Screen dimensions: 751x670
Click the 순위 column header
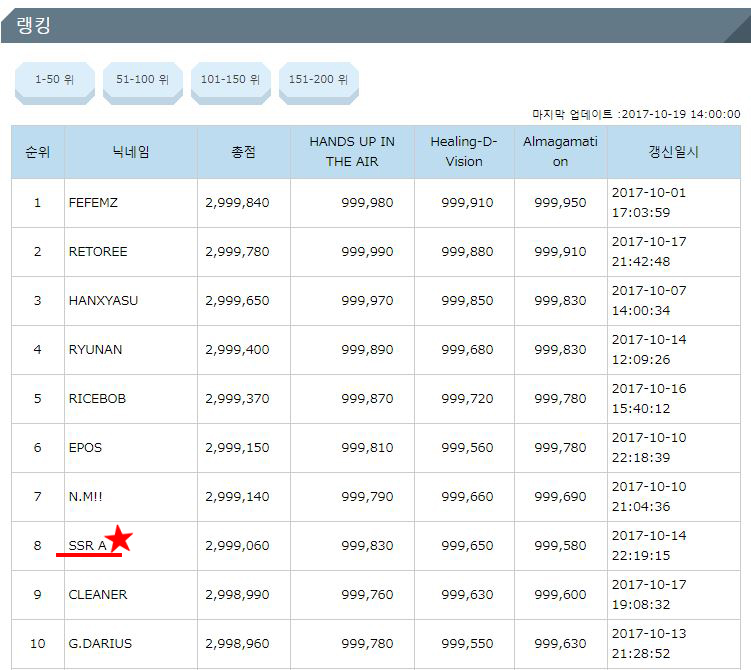point(38,152)
